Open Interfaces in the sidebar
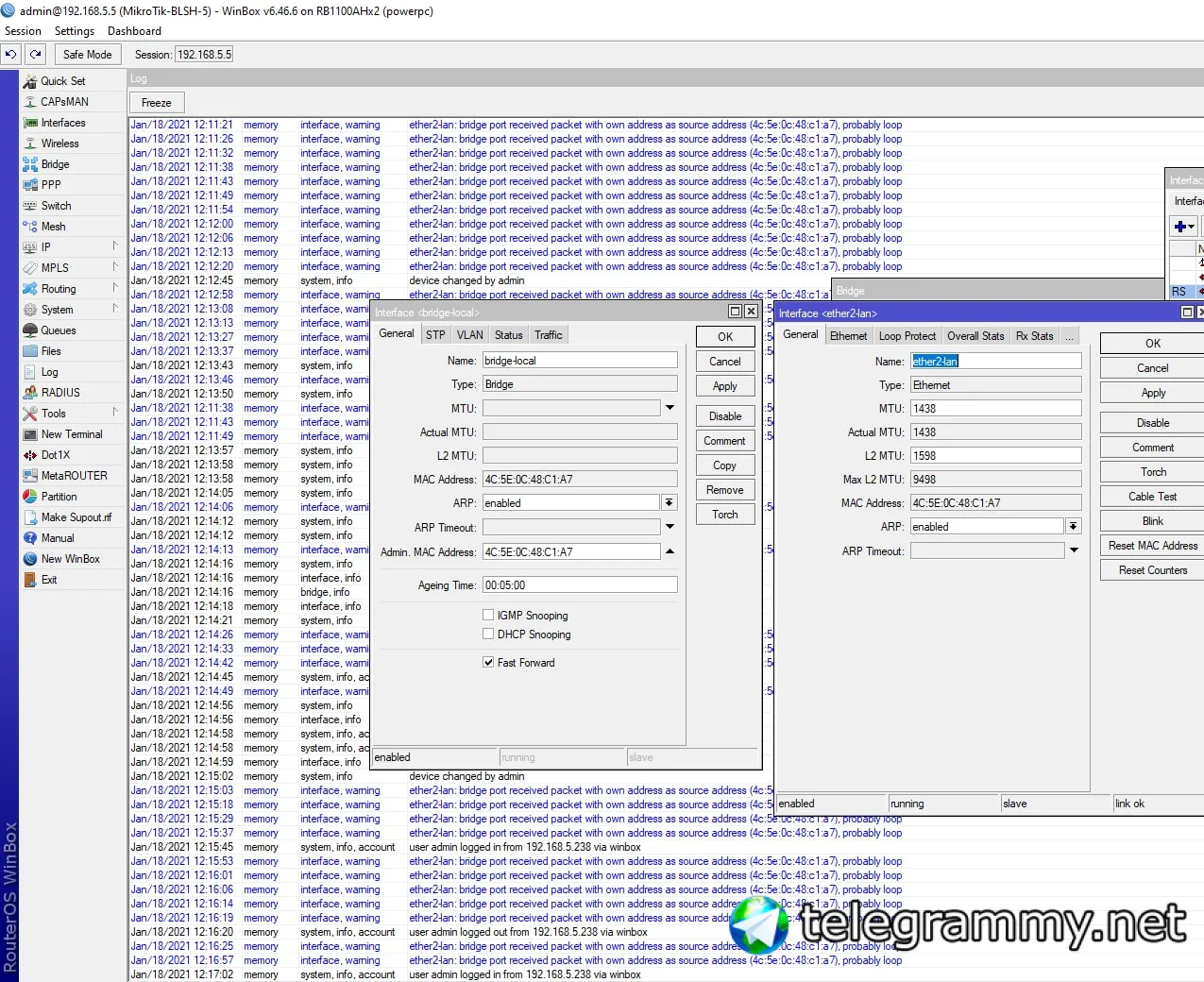 [x=62, y=123]
